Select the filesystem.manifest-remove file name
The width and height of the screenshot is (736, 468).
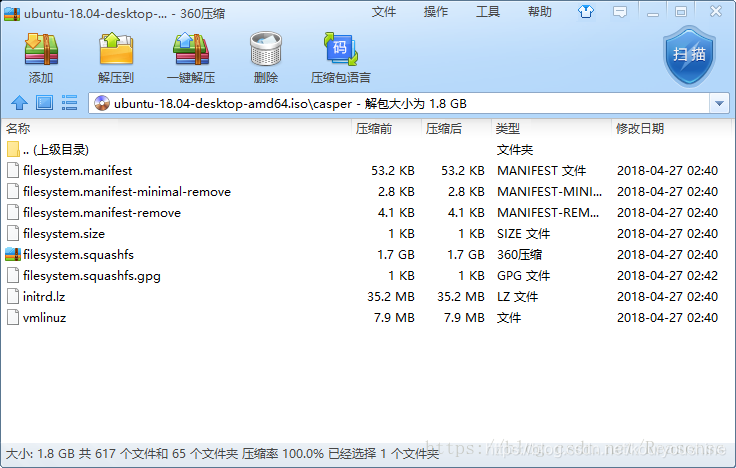click(x=102, y=213)
